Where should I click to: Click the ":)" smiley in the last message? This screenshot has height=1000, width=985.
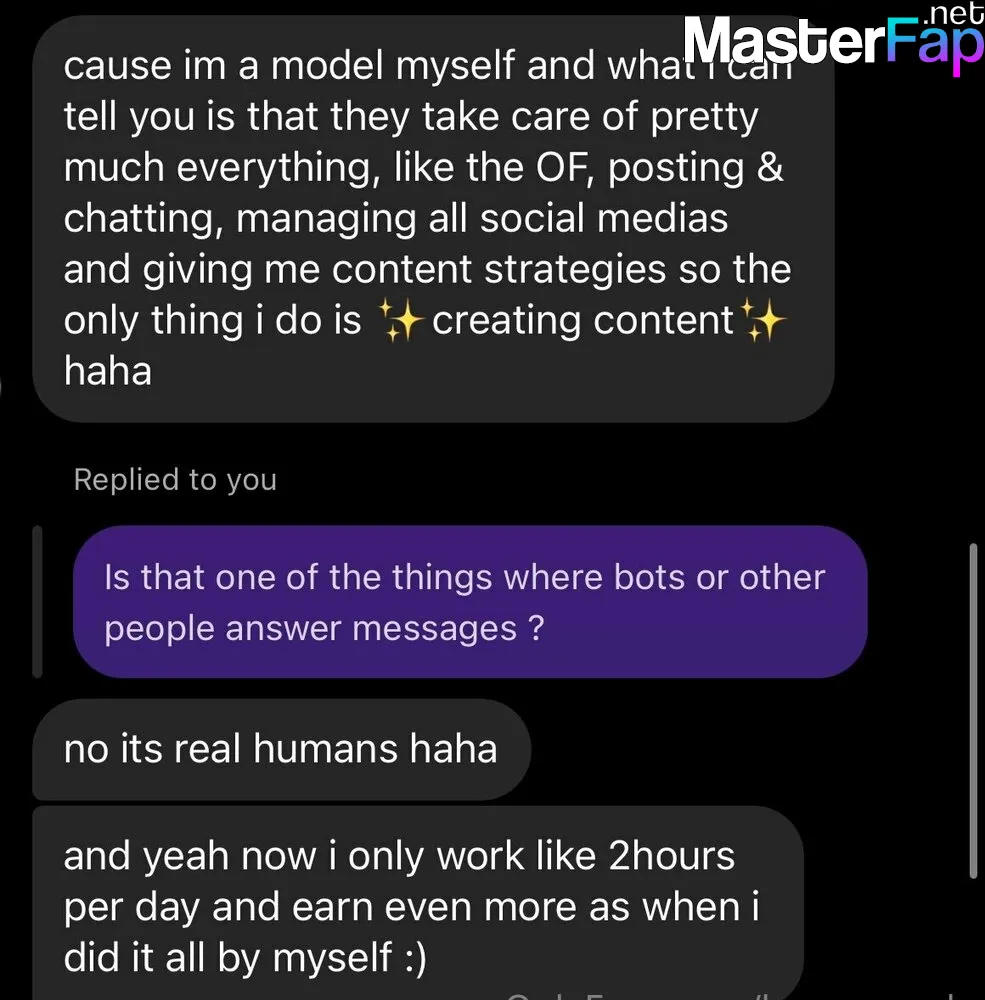click(414, 958)
